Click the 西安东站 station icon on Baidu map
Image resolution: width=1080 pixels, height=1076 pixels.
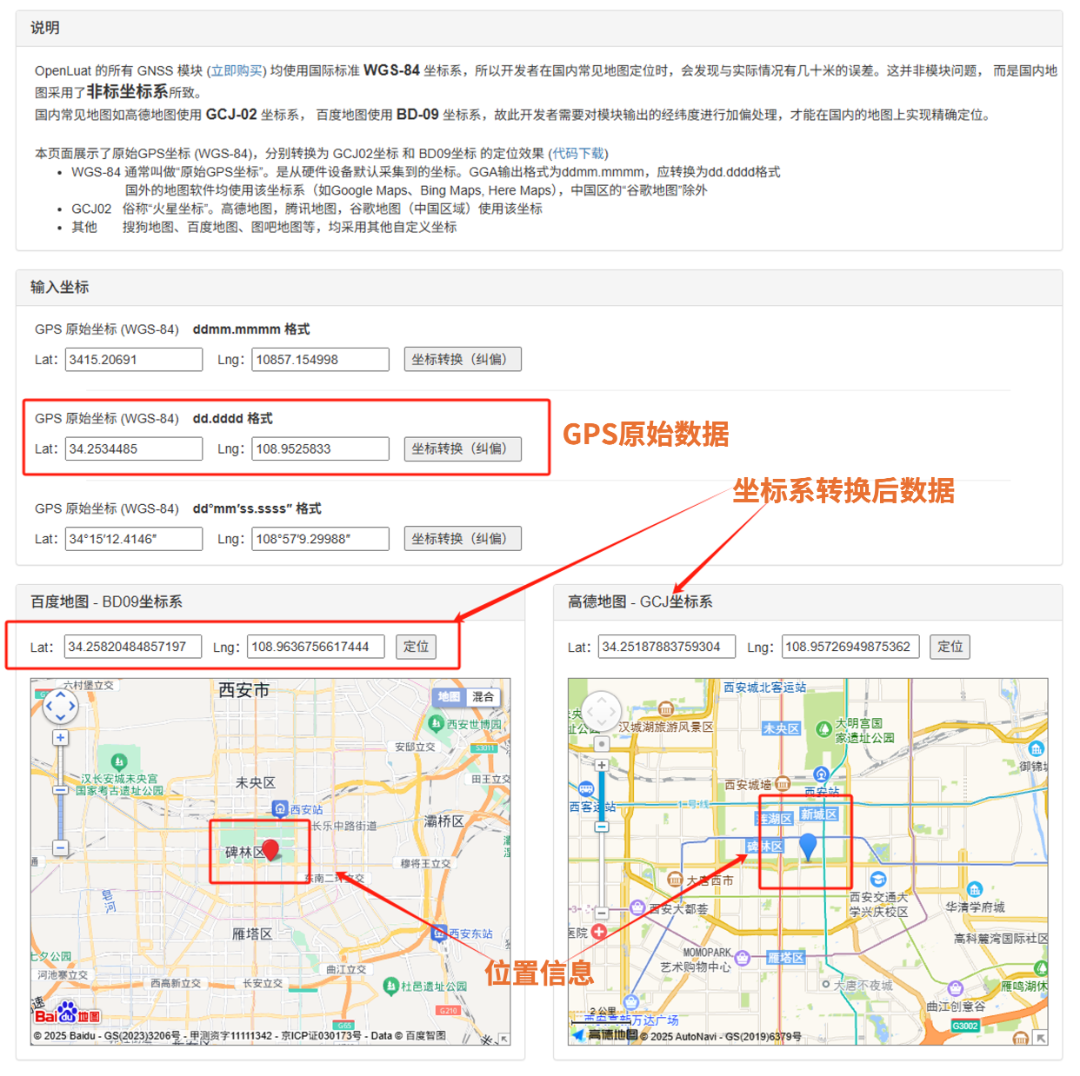coord(439,933)
